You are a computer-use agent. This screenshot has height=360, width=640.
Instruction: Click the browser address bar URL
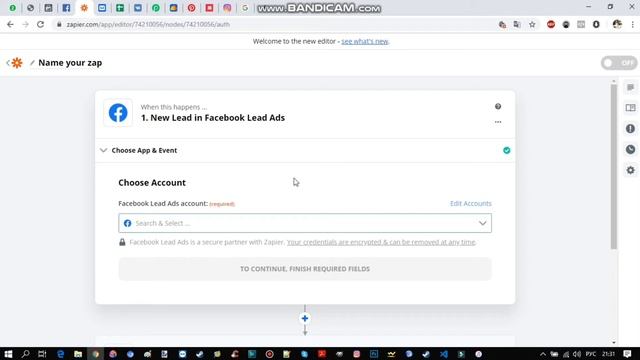(148, 24)
